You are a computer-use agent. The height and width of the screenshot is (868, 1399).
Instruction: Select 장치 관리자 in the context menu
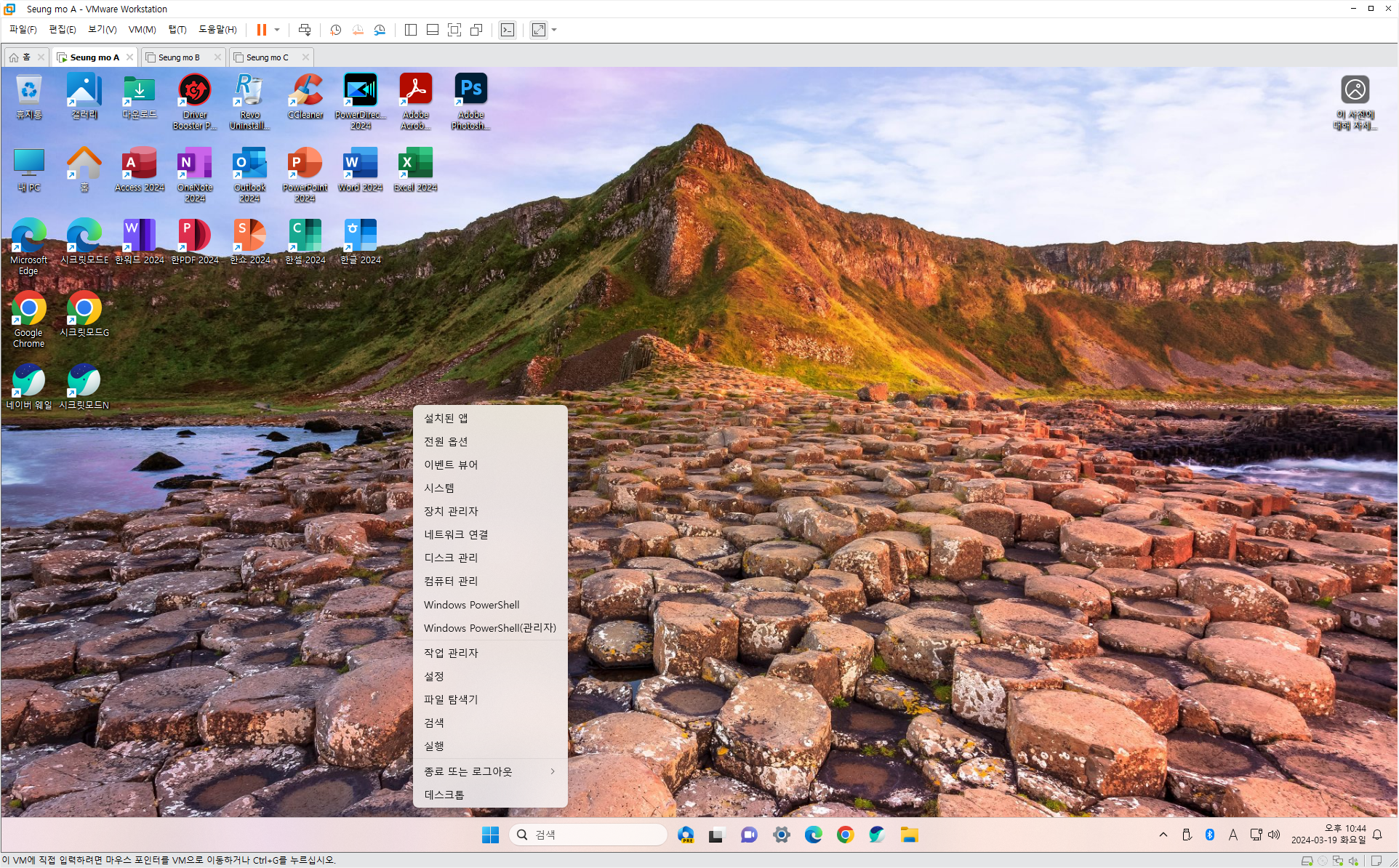pyautogui.click(x=451, y=511)
